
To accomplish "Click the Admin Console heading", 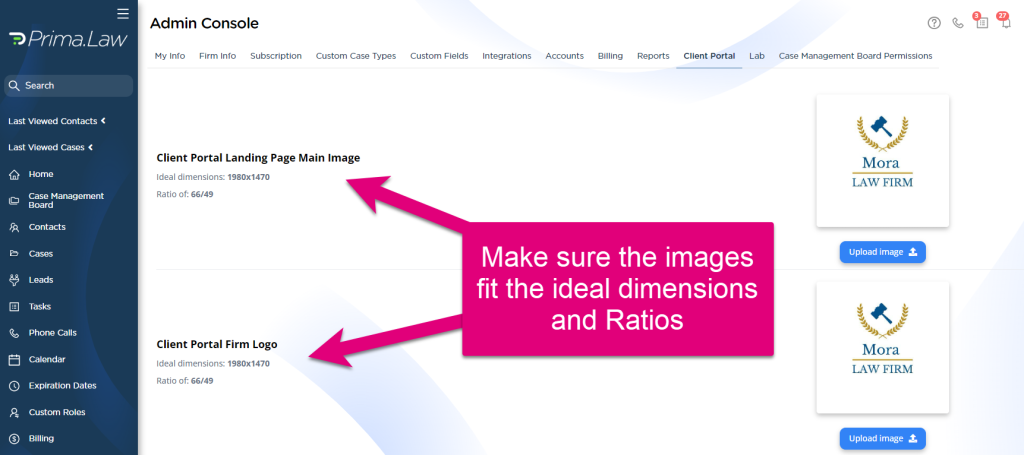I will [x=204, y=24].
